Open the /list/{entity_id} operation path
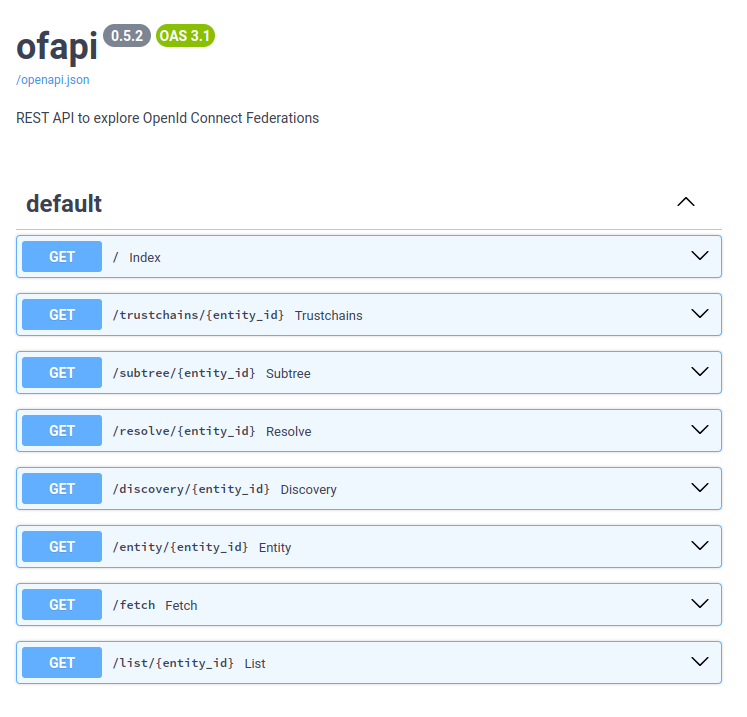 pos(173,663)
